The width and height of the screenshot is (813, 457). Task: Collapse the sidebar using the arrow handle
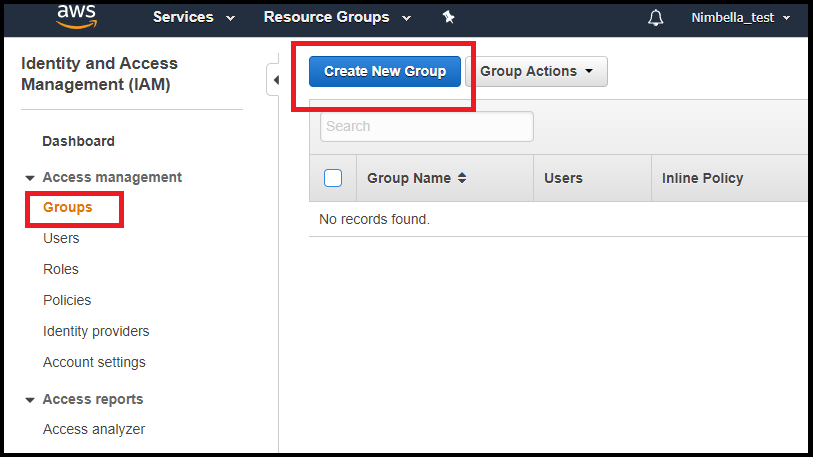tap(274, 80)
